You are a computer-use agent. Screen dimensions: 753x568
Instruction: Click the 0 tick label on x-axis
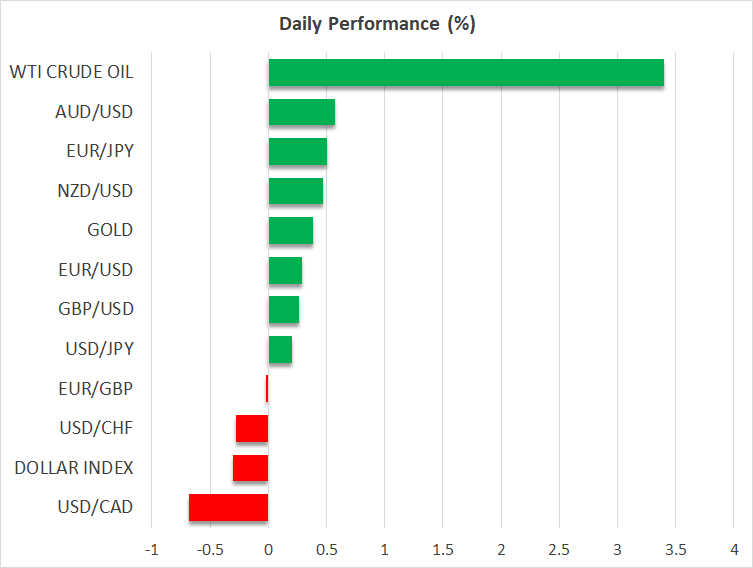(x=268, y=550)
